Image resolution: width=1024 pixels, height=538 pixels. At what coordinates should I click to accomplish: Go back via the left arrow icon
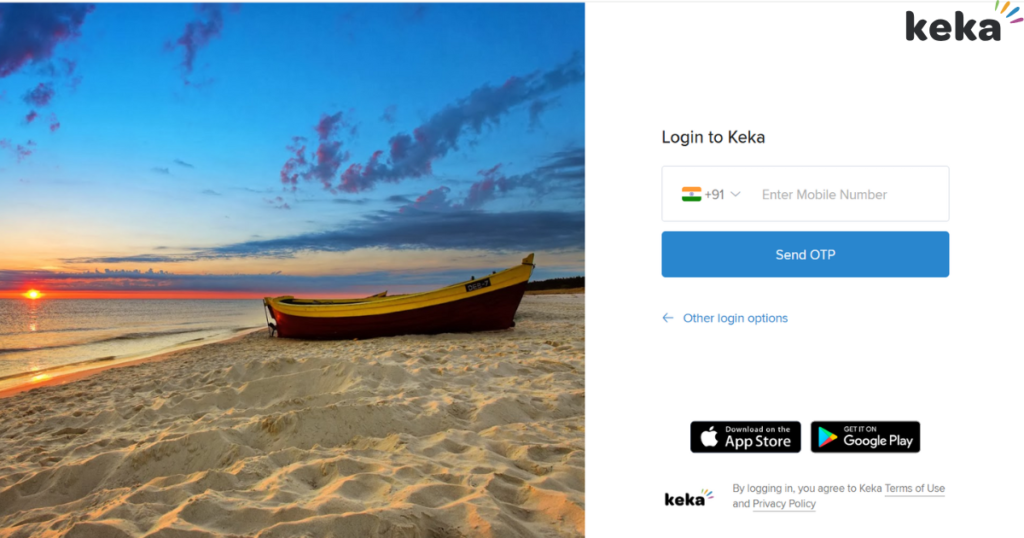tap(667, 318)
